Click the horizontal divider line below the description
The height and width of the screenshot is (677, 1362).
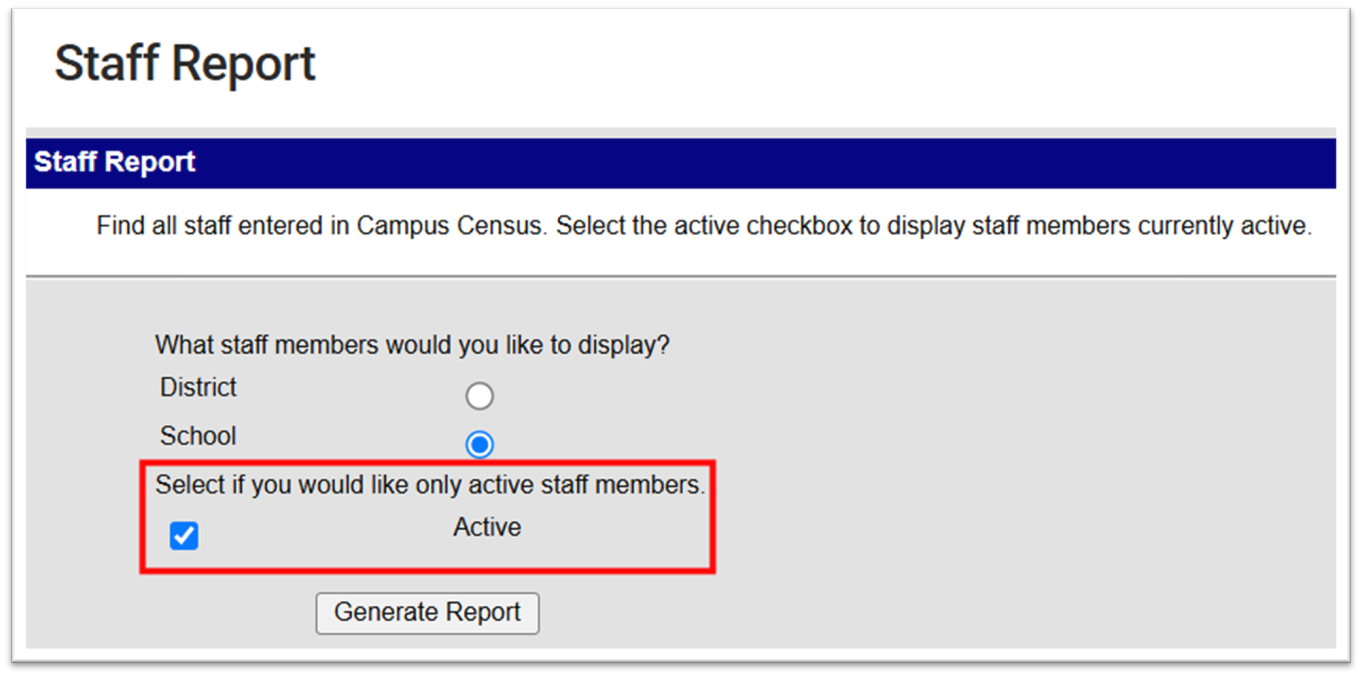(680, 276)
